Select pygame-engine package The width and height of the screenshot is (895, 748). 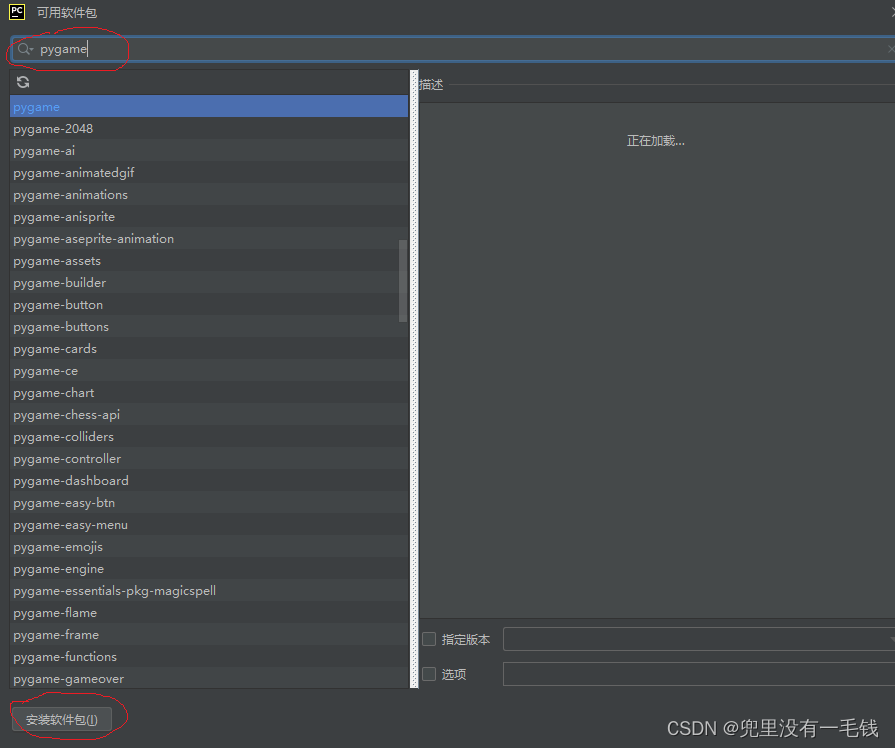tap(209, 569)
